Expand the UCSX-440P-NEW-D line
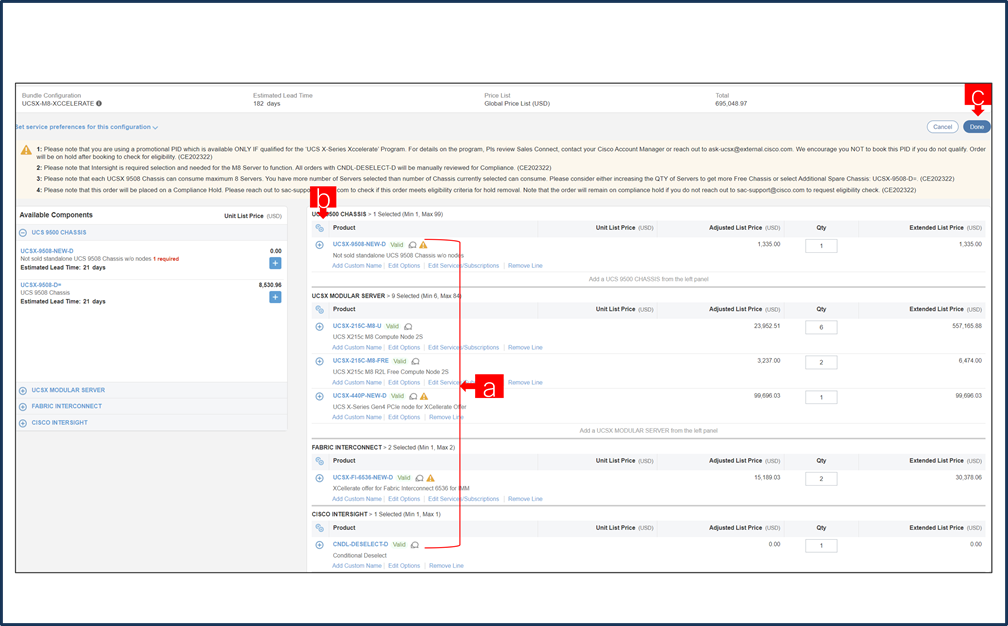Viewport: 1008px width, 626px height. [320, 396]
